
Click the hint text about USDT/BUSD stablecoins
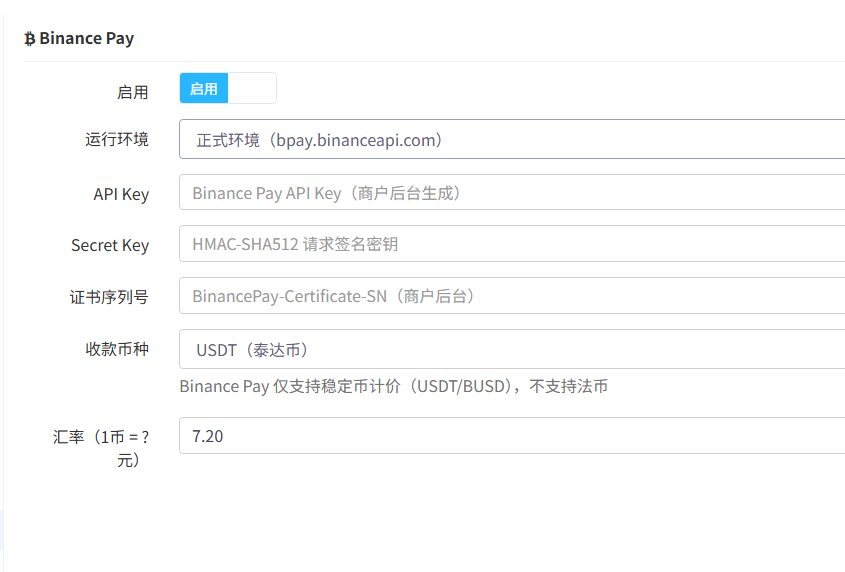click(393, 386)
